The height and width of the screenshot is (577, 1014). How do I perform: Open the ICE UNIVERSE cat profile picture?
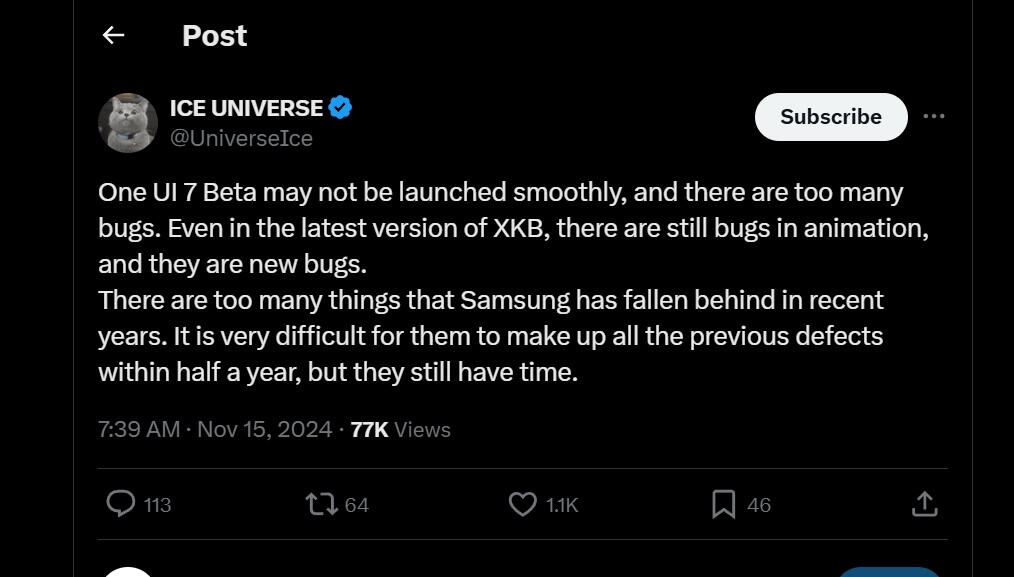(128, 123)
